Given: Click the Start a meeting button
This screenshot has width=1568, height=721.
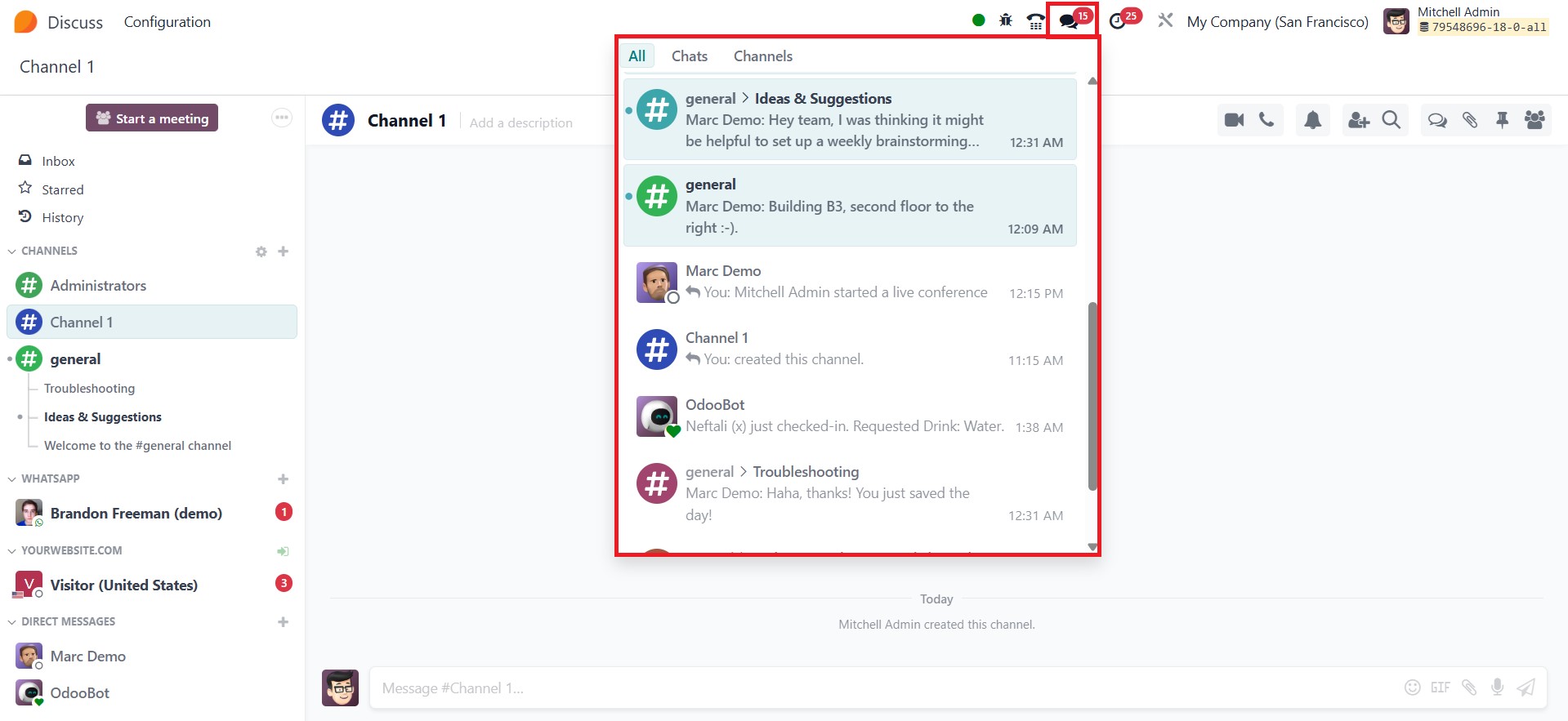Looking at the screenshot, I should coord(152,118).
